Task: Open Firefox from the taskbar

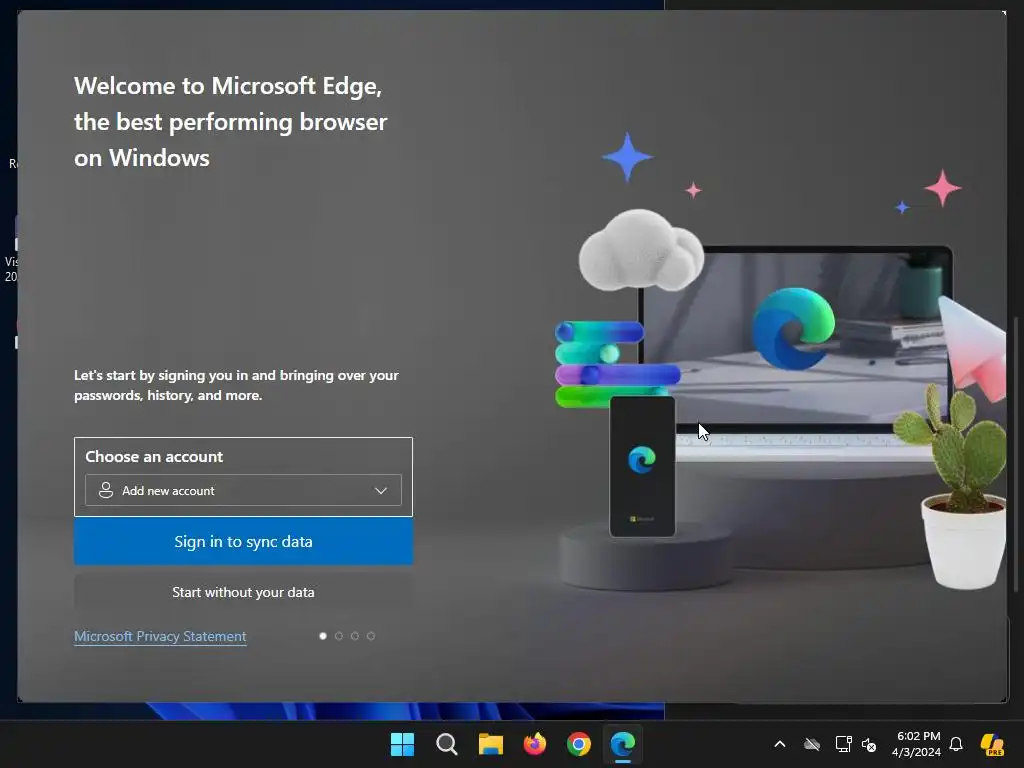Action: point(535,744)
